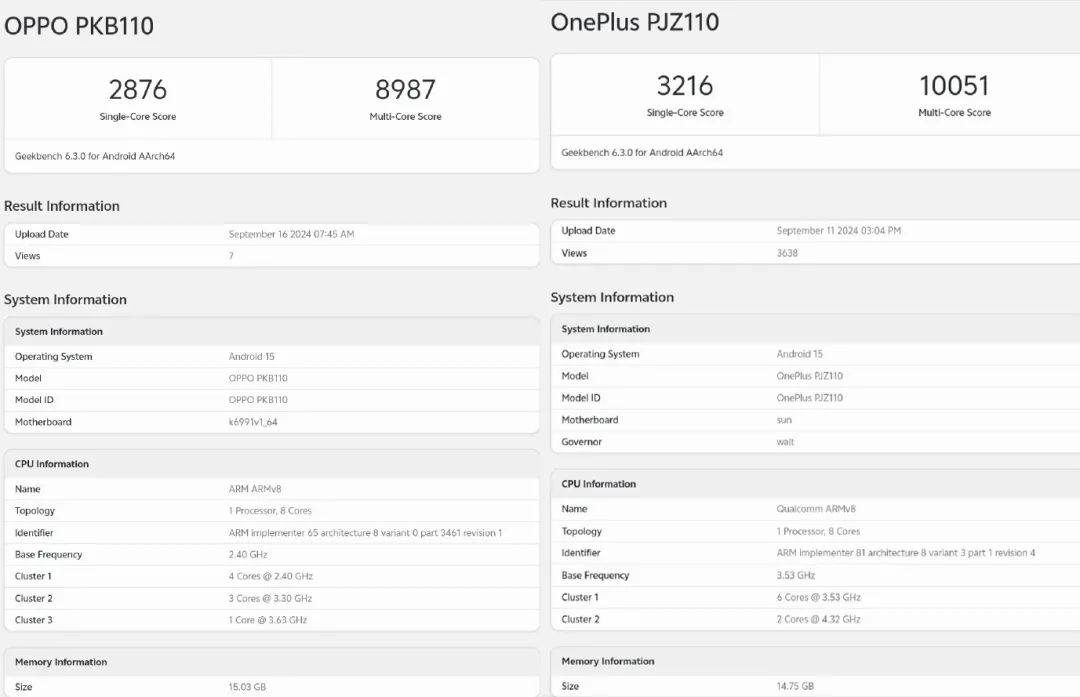This screenshot has height=697, width=1080.
Task: Click cluster value 4 Cores @ 2.40 GHz
Action: pos(271,576)
